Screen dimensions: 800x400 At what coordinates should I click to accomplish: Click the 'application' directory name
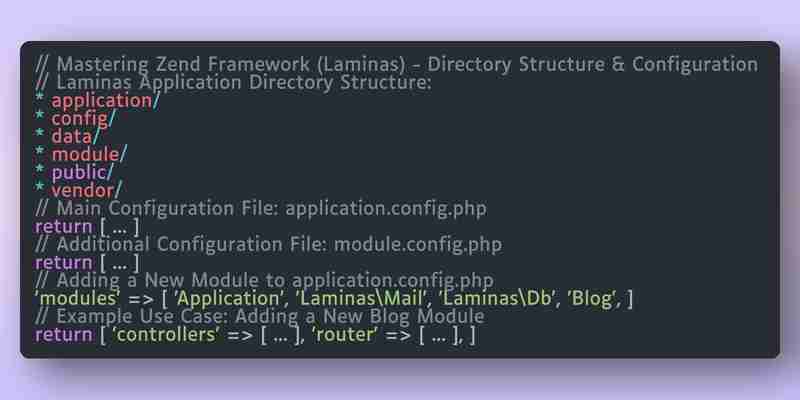tap(102, 101)
